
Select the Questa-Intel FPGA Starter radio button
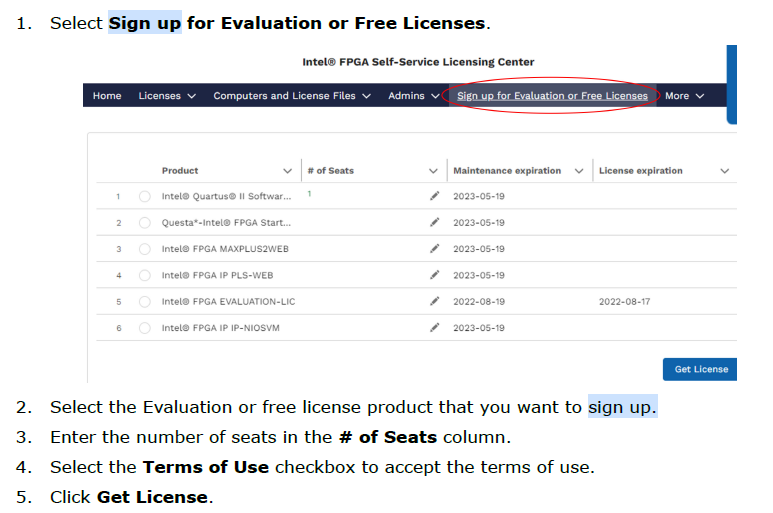[x=144, y=223]
